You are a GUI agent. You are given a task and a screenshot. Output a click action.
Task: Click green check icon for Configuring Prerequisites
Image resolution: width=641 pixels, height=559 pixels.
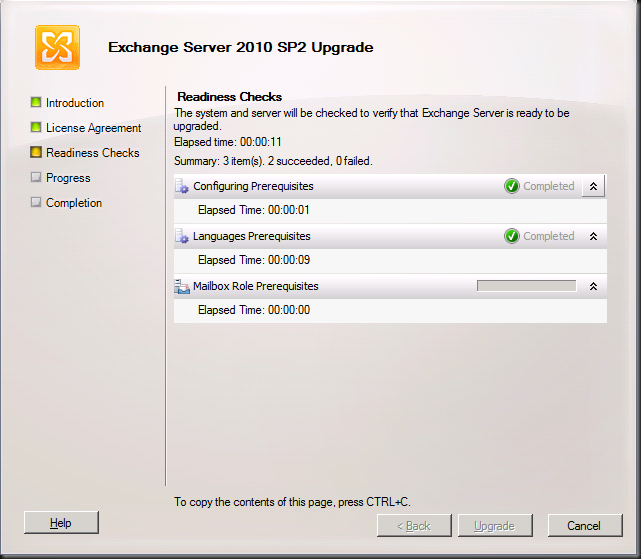[x=511, y=186]
